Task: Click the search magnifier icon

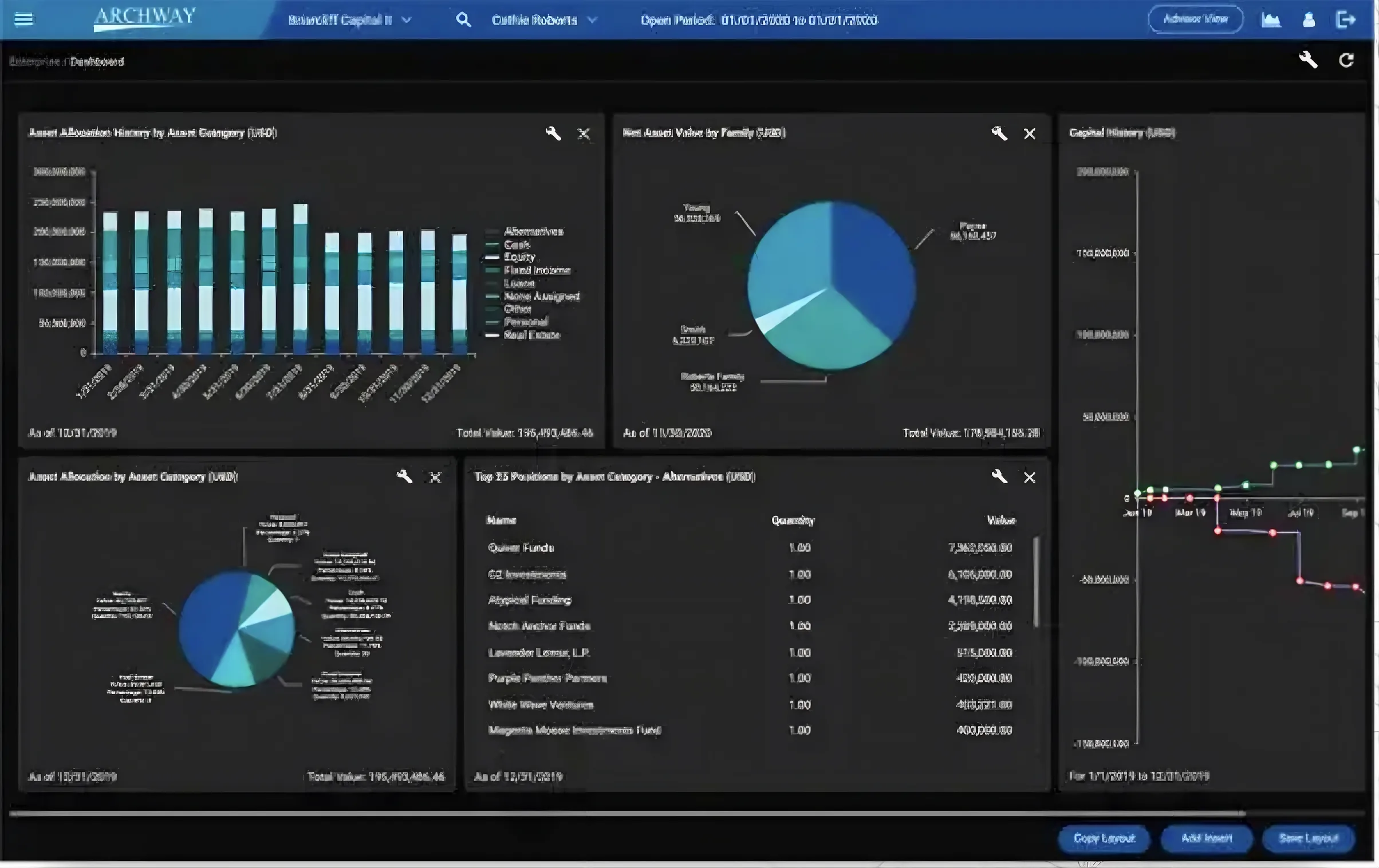Action: point(463,20)
